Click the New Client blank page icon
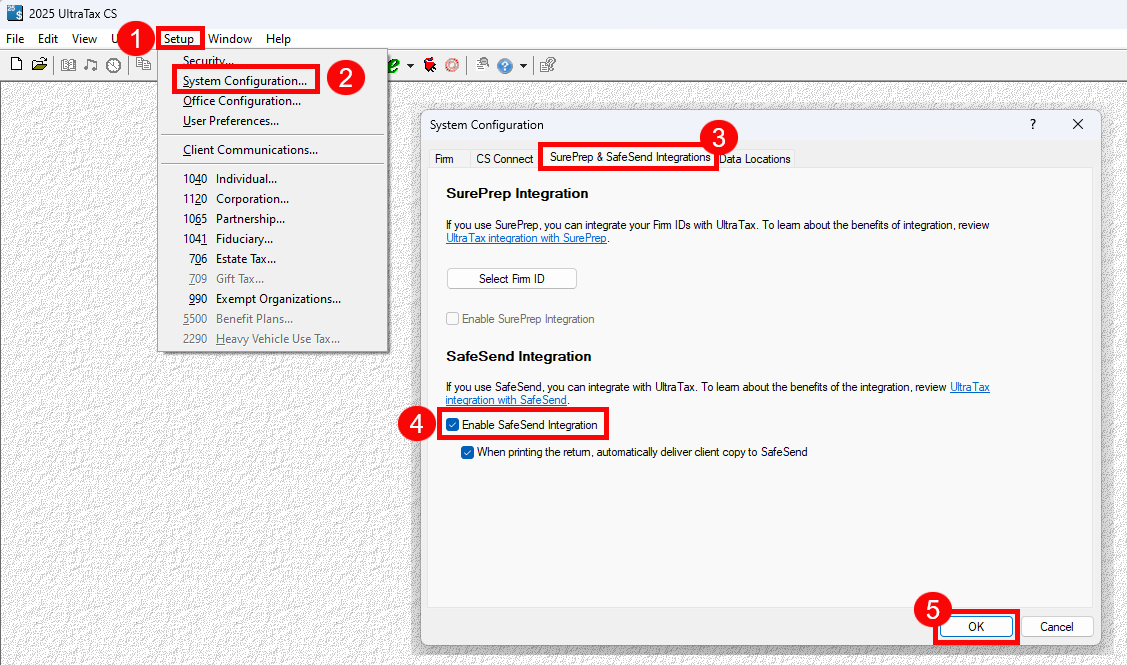1127x665 pixels. point(16,65)
